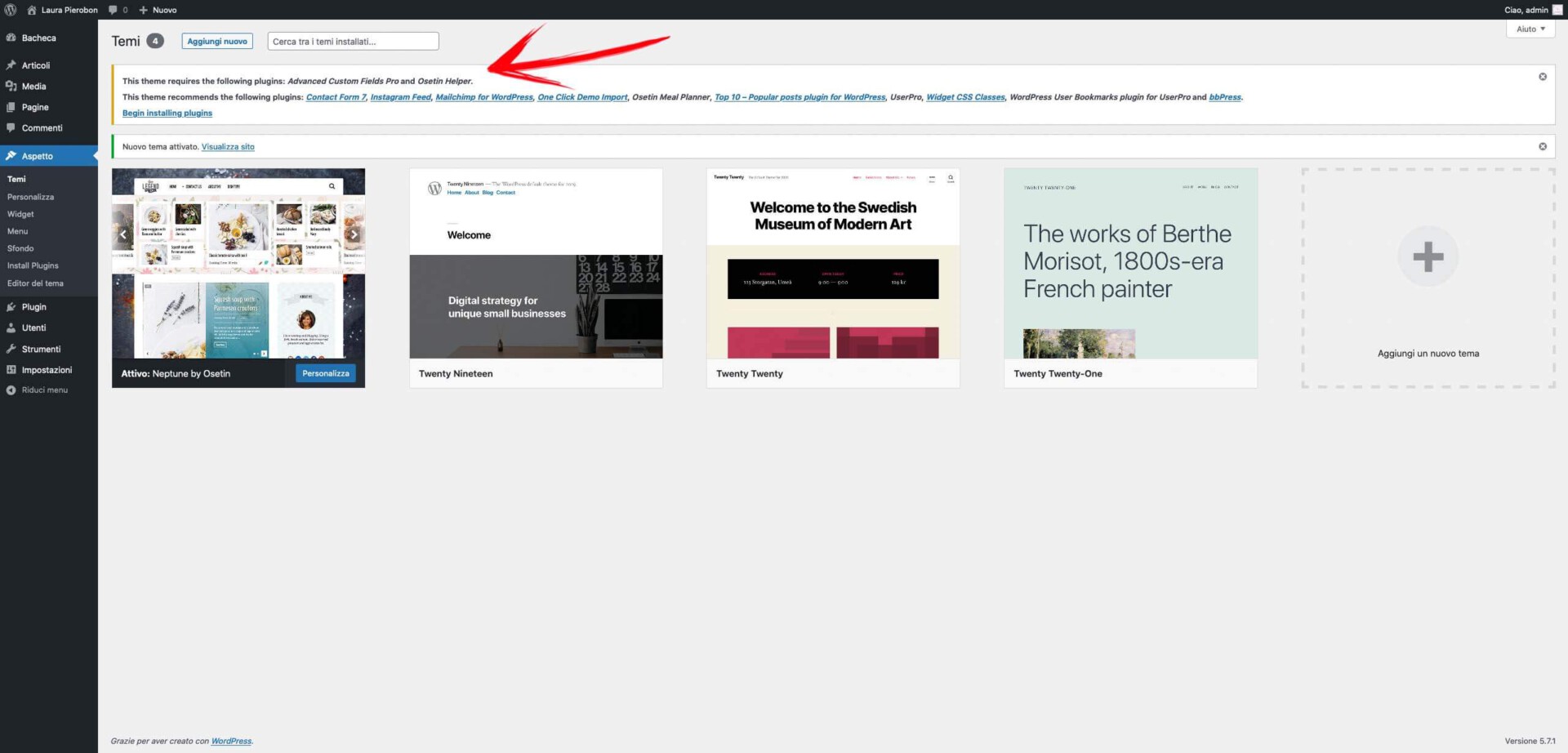Click the Visualizza sito link

(228, 147)
